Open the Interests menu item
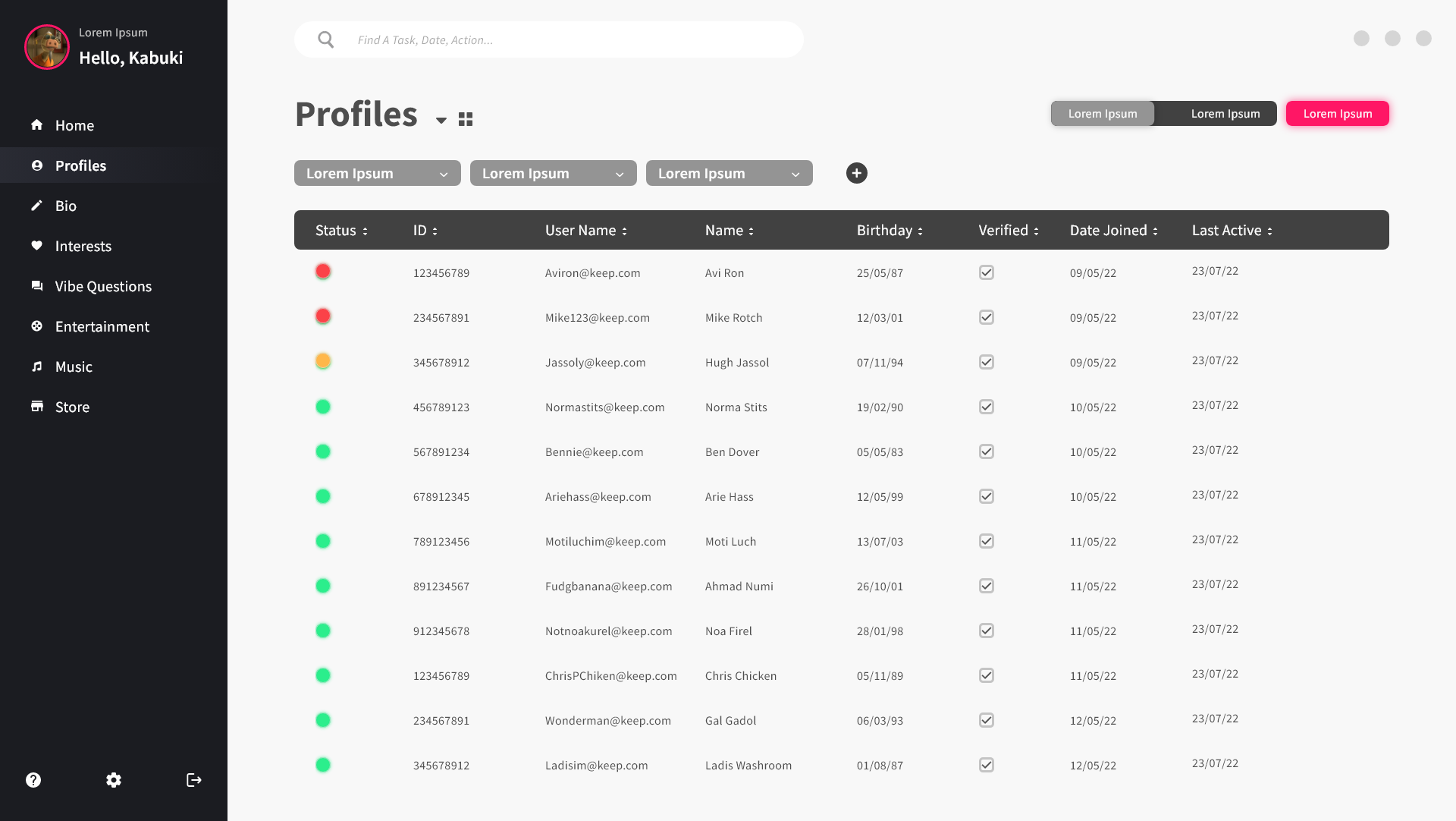 pyautogui.click(x=83, y=246)
